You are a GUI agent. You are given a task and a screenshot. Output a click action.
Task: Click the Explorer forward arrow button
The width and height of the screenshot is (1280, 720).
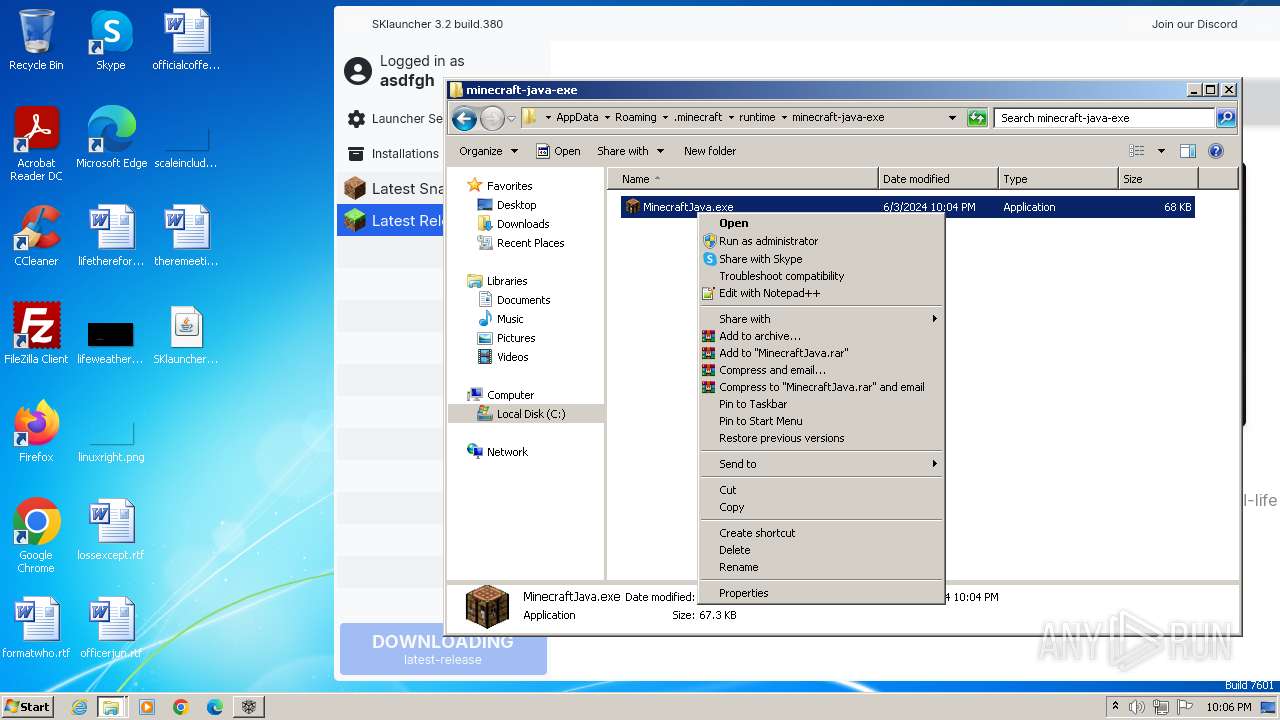[492, 118]
